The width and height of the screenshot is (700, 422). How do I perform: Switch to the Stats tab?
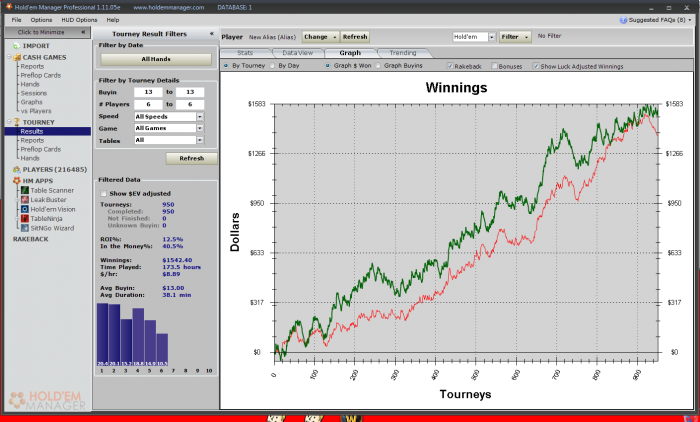pyautogui.click(x=245, y=53)
